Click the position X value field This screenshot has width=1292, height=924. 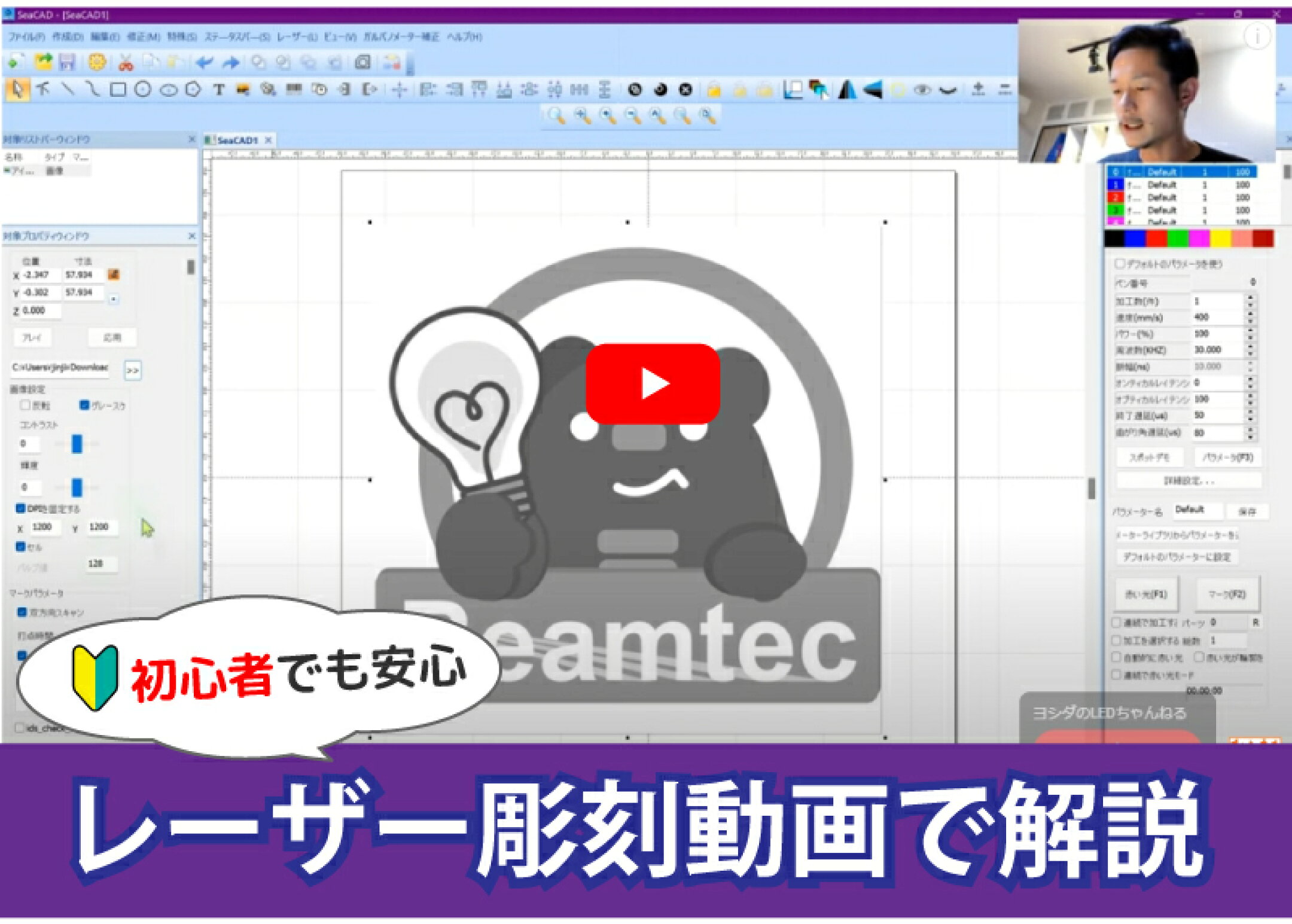click(41, 275)
